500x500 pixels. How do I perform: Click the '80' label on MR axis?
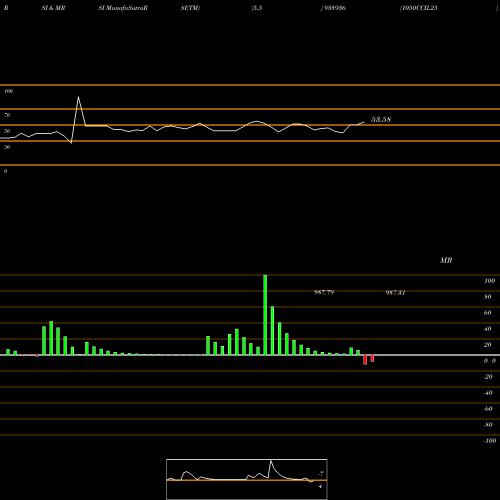(x=488, y=297)
